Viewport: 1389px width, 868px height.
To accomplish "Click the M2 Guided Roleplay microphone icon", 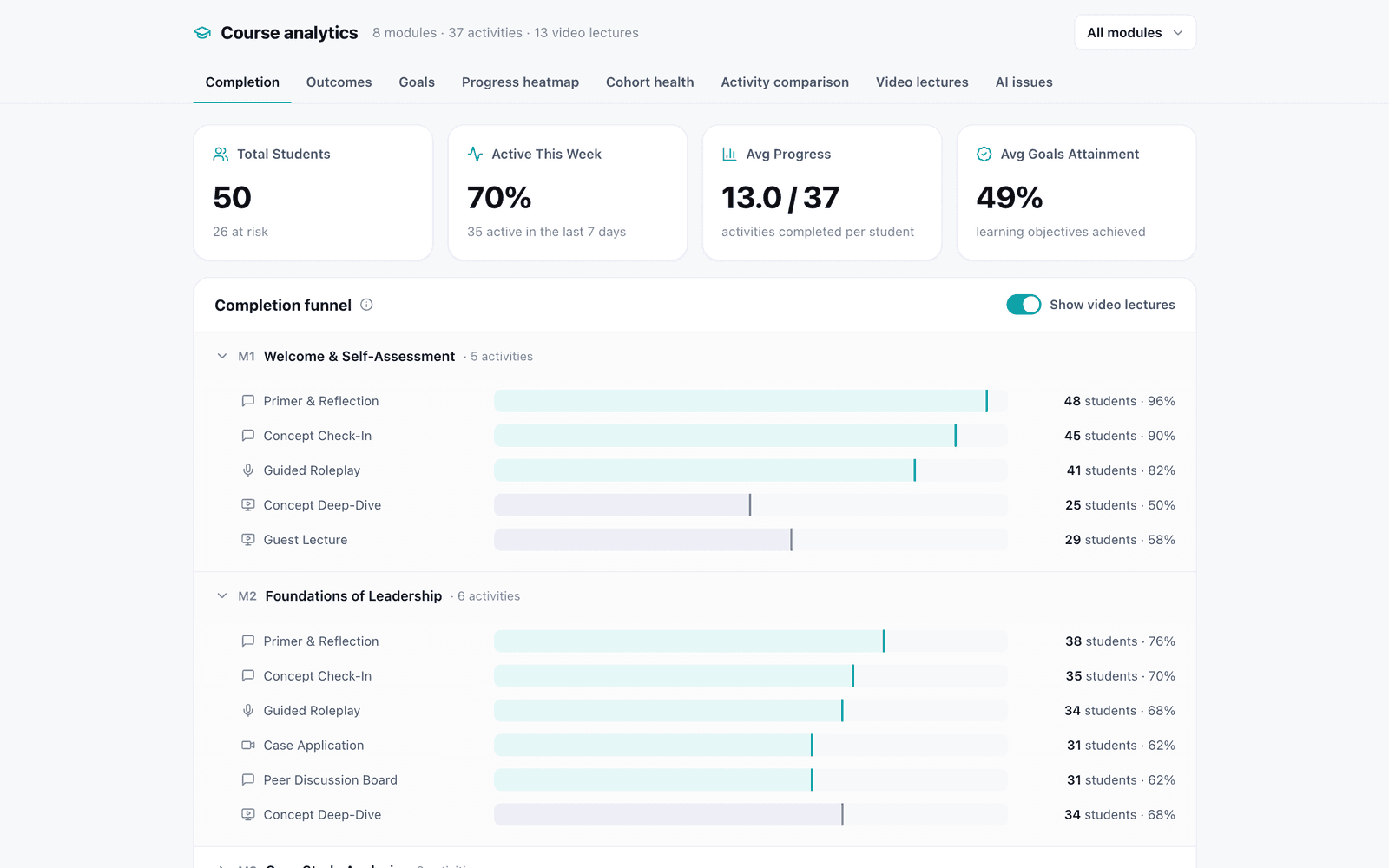I will [248, 711].
